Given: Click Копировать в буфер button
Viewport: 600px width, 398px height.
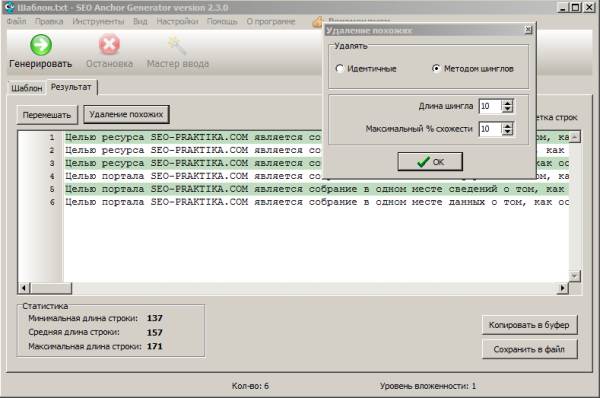Looking at the screenshot, I should pos(529,325).
